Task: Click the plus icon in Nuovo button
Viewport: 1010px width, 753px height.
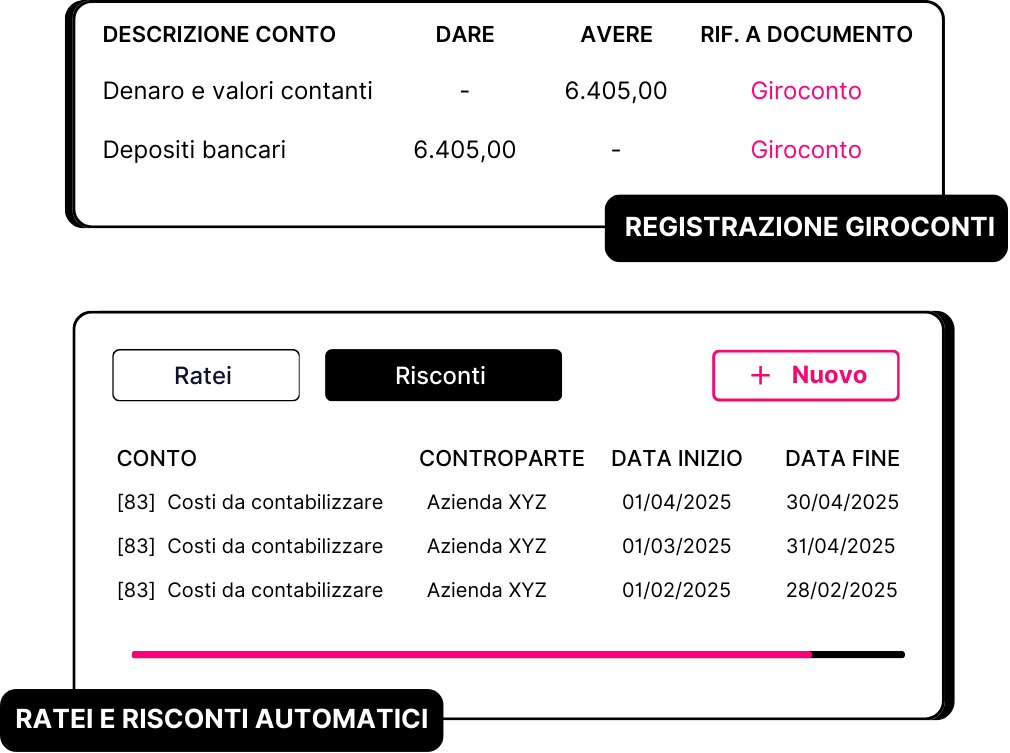Action: click(x=760, y=376)
